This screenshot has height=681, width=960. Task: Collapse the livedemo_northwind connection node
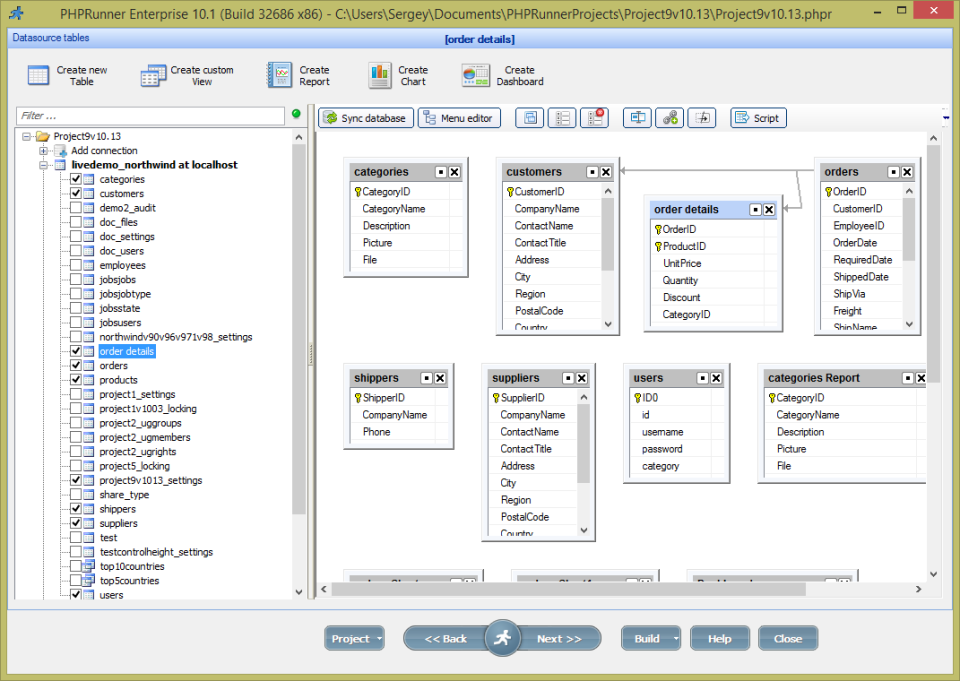[43, 165]
